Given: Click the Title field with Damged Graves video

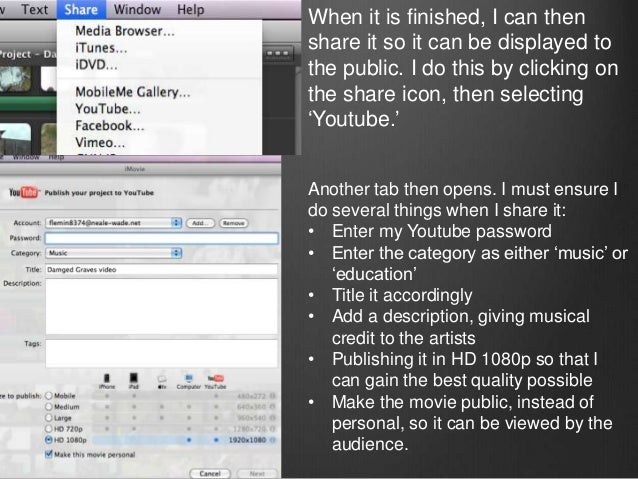Looking at the screenshot, I should tap(162, 269).
